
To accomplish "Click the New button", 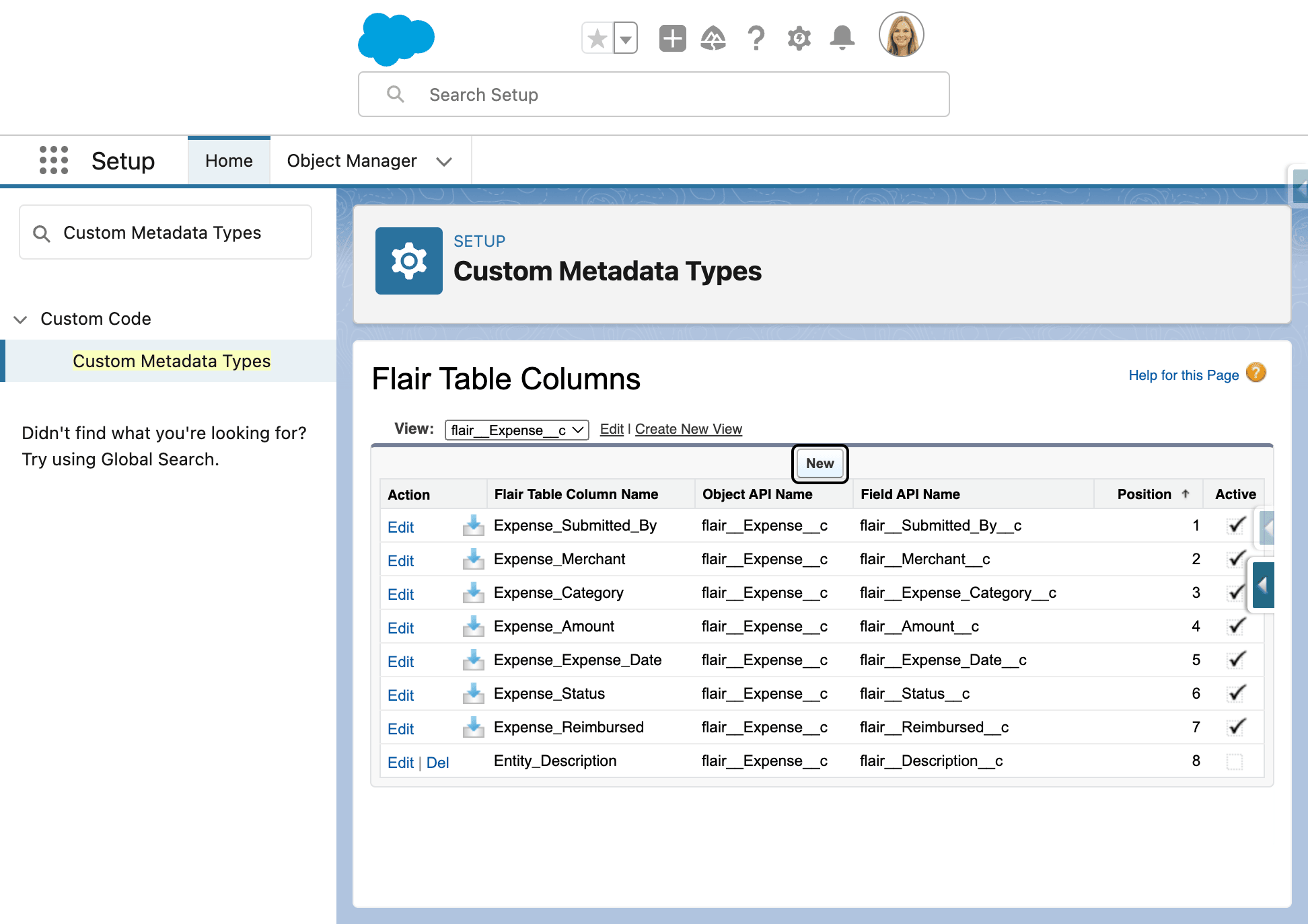I will [x=820, y=463].
